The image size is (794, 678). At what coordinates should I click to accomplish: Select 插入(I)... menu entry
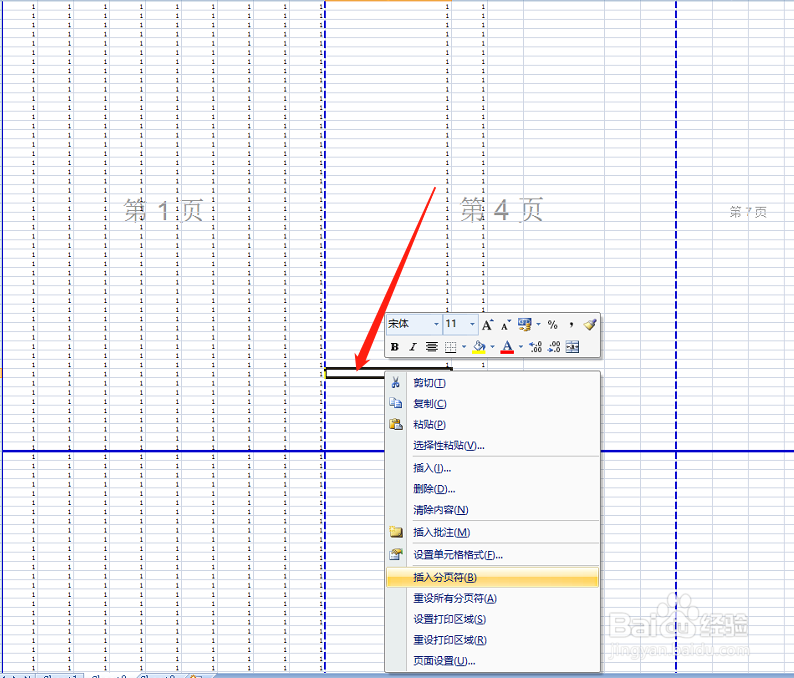[x=492, y=468]
